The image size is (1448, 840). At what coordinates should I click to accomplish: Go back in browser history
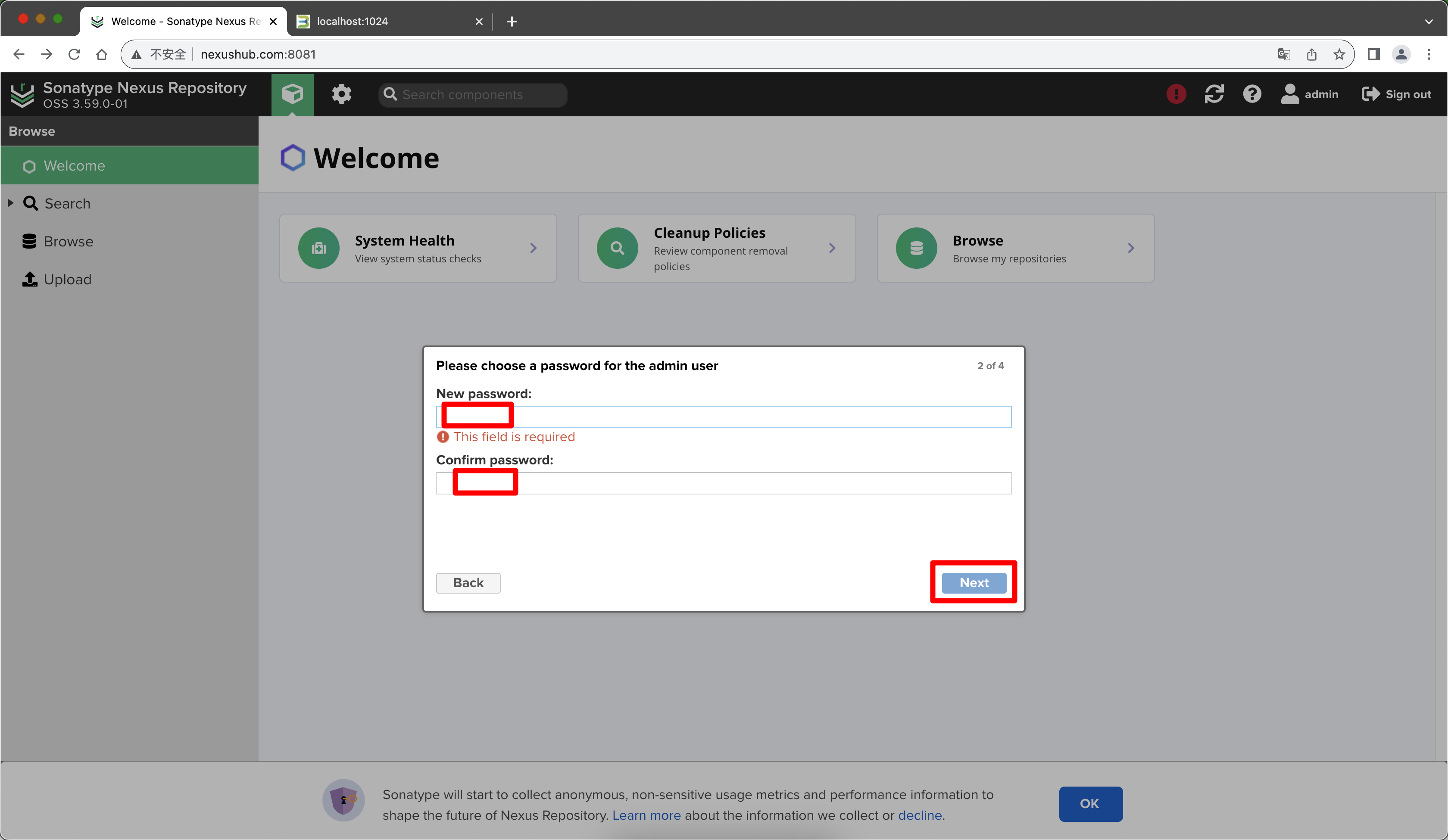[x=19, y=54]
